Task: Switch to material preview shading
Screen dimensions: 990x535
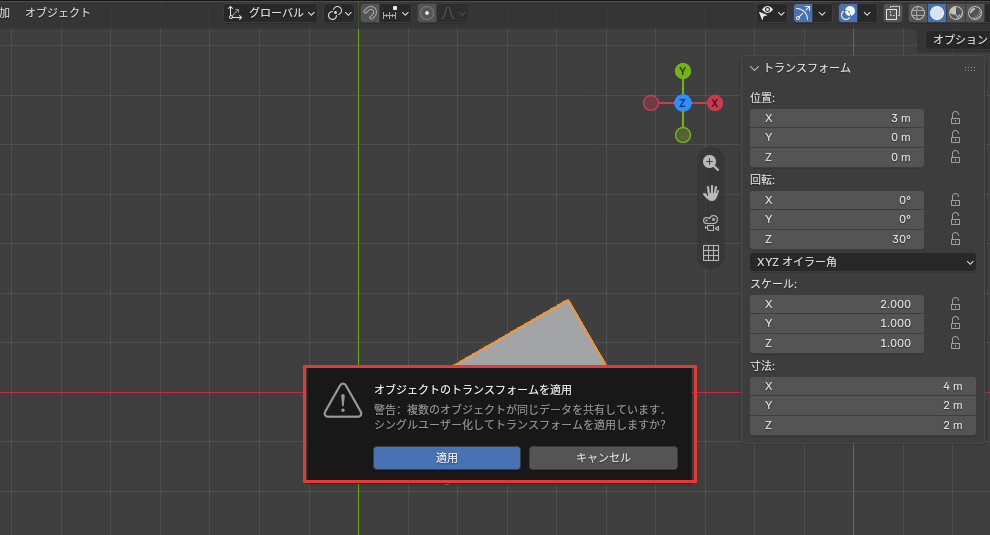Action: (x=956, y=13)
